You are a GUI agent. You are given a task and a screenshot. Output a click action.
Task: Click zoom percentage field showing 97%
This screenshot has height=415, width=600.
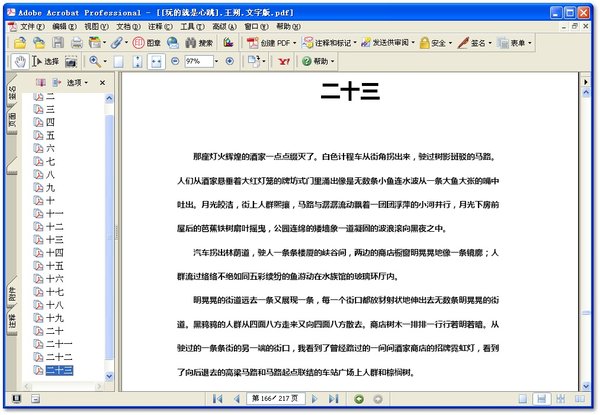[x=198, y=61]
